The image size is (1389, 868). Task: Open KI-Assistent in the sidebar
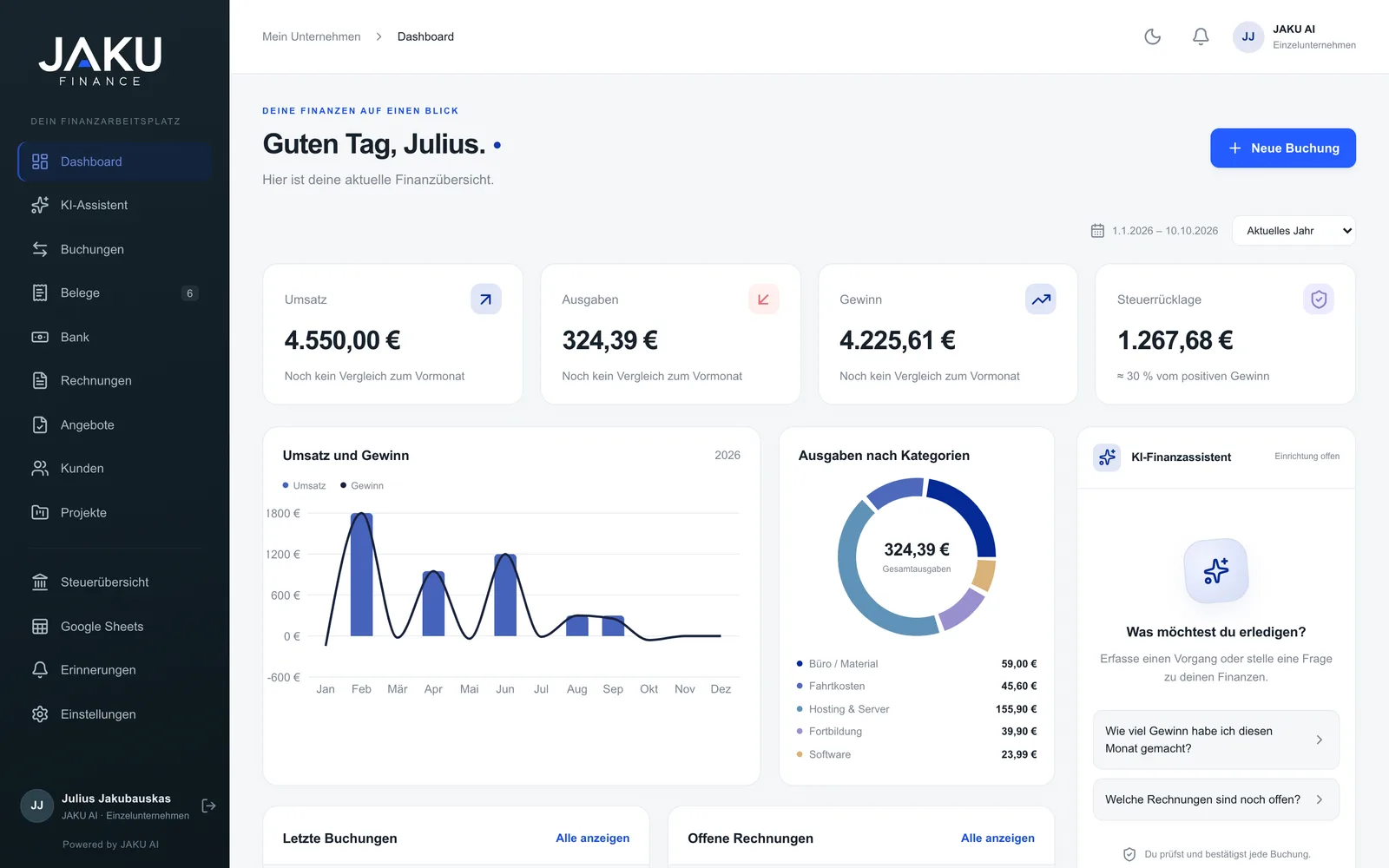[x=115, y=205]
